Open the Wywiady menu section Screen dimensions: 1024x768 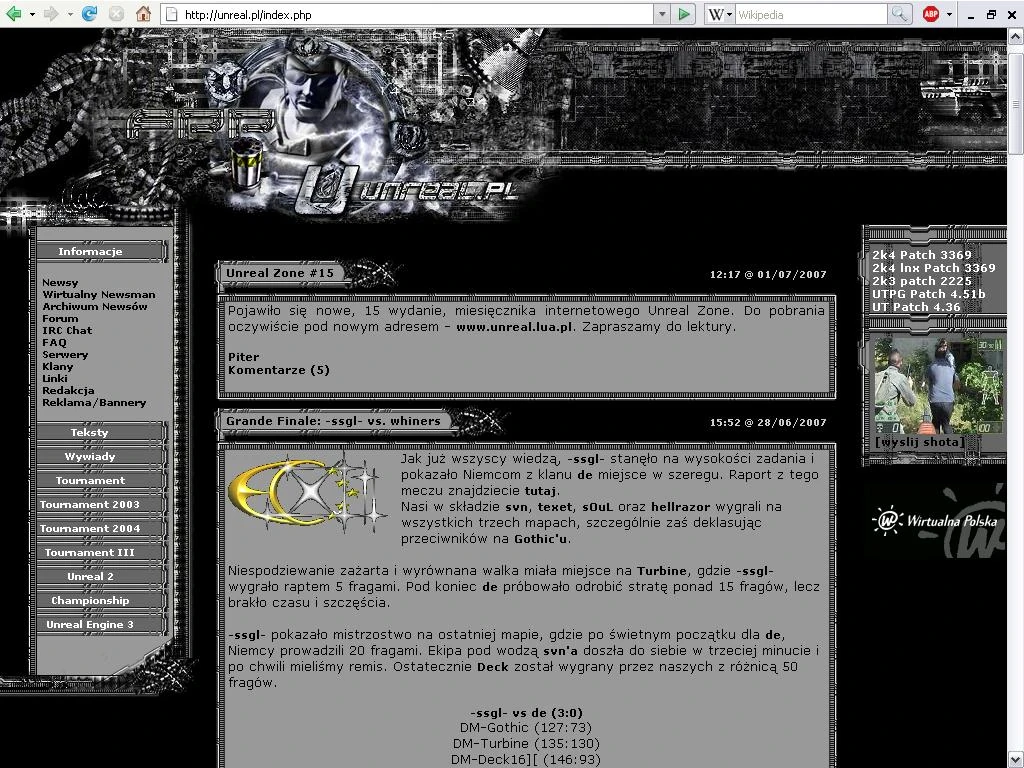pos(91,456)
